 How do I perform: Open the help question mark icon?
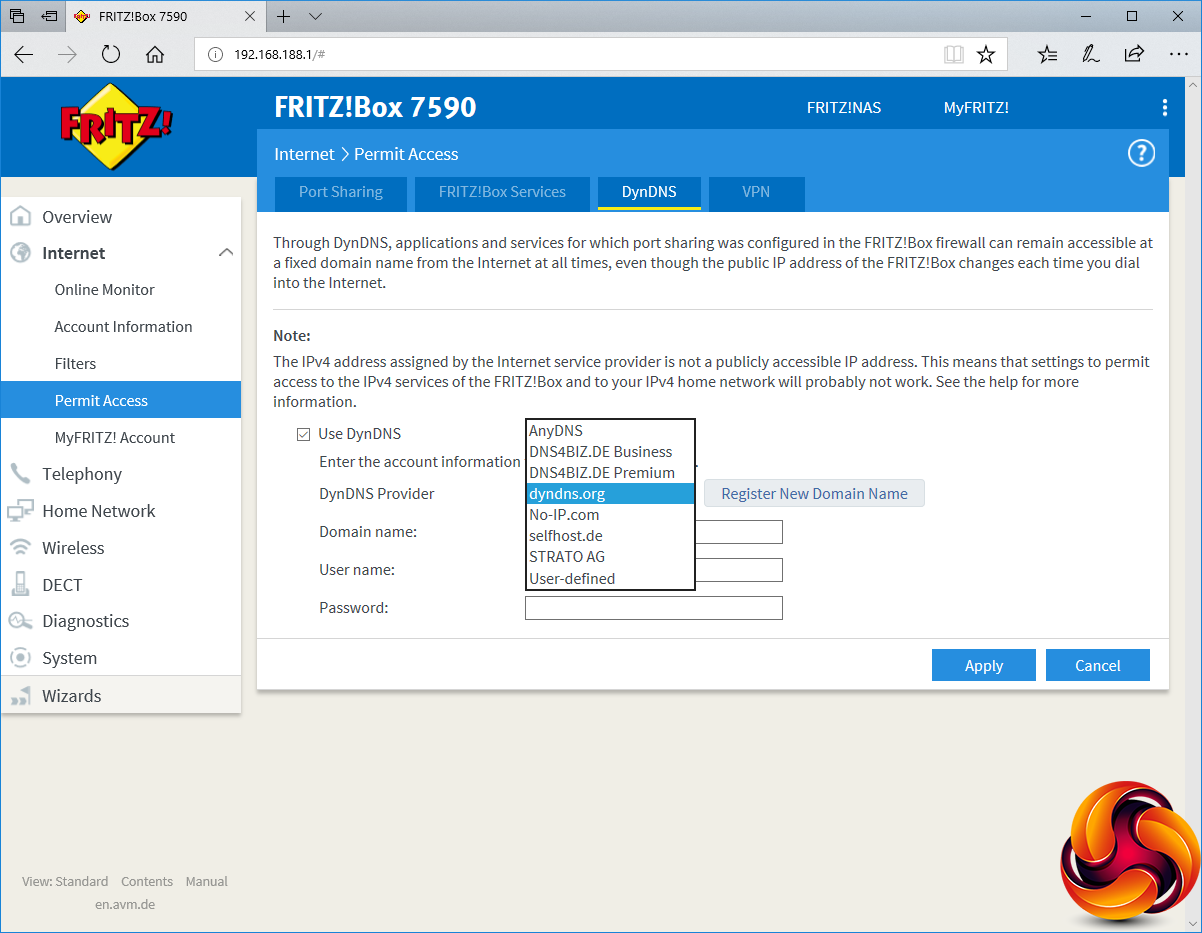coord(1141,153)
